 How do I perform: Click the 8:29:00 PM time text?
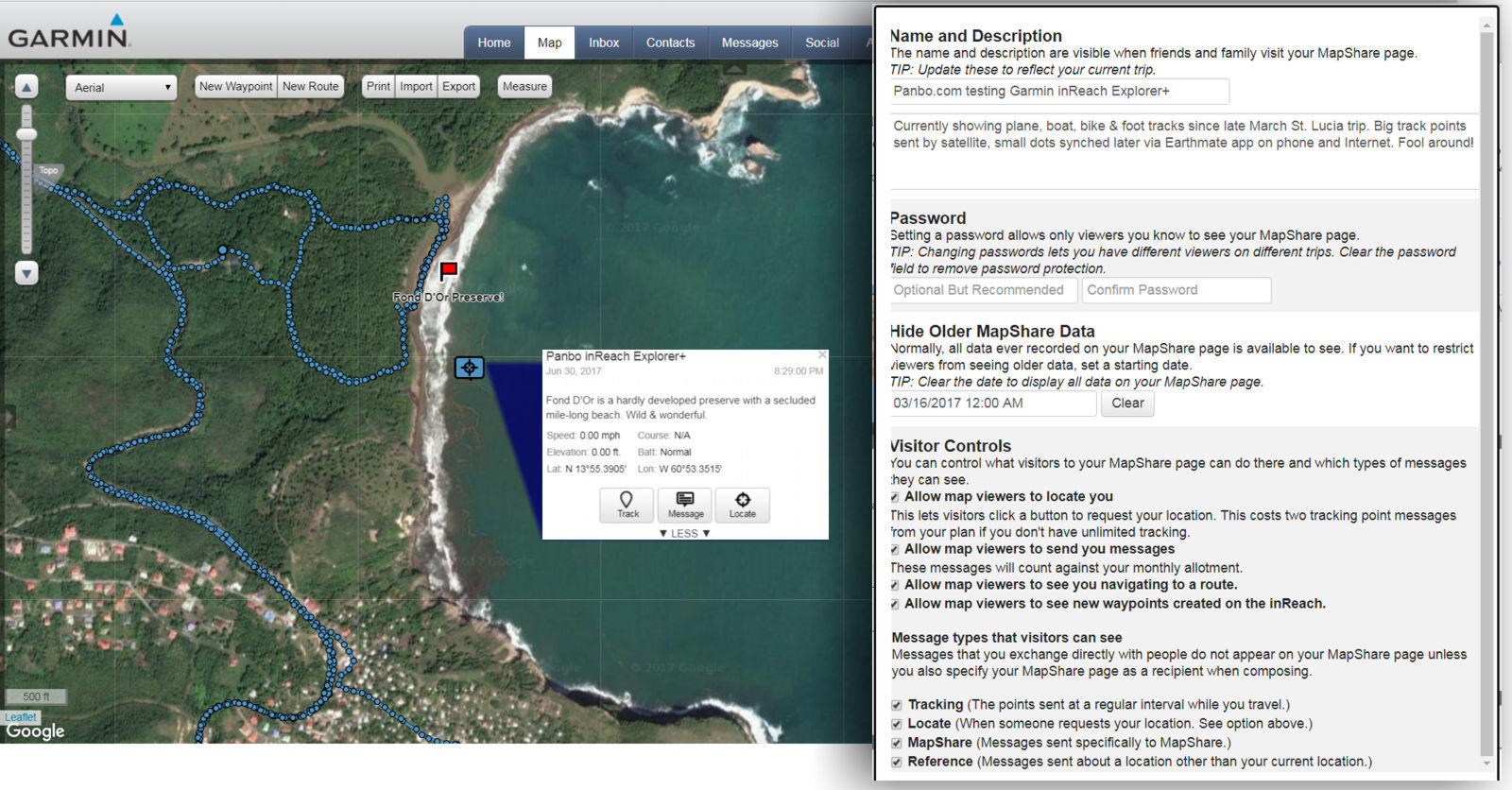[799, 371]
